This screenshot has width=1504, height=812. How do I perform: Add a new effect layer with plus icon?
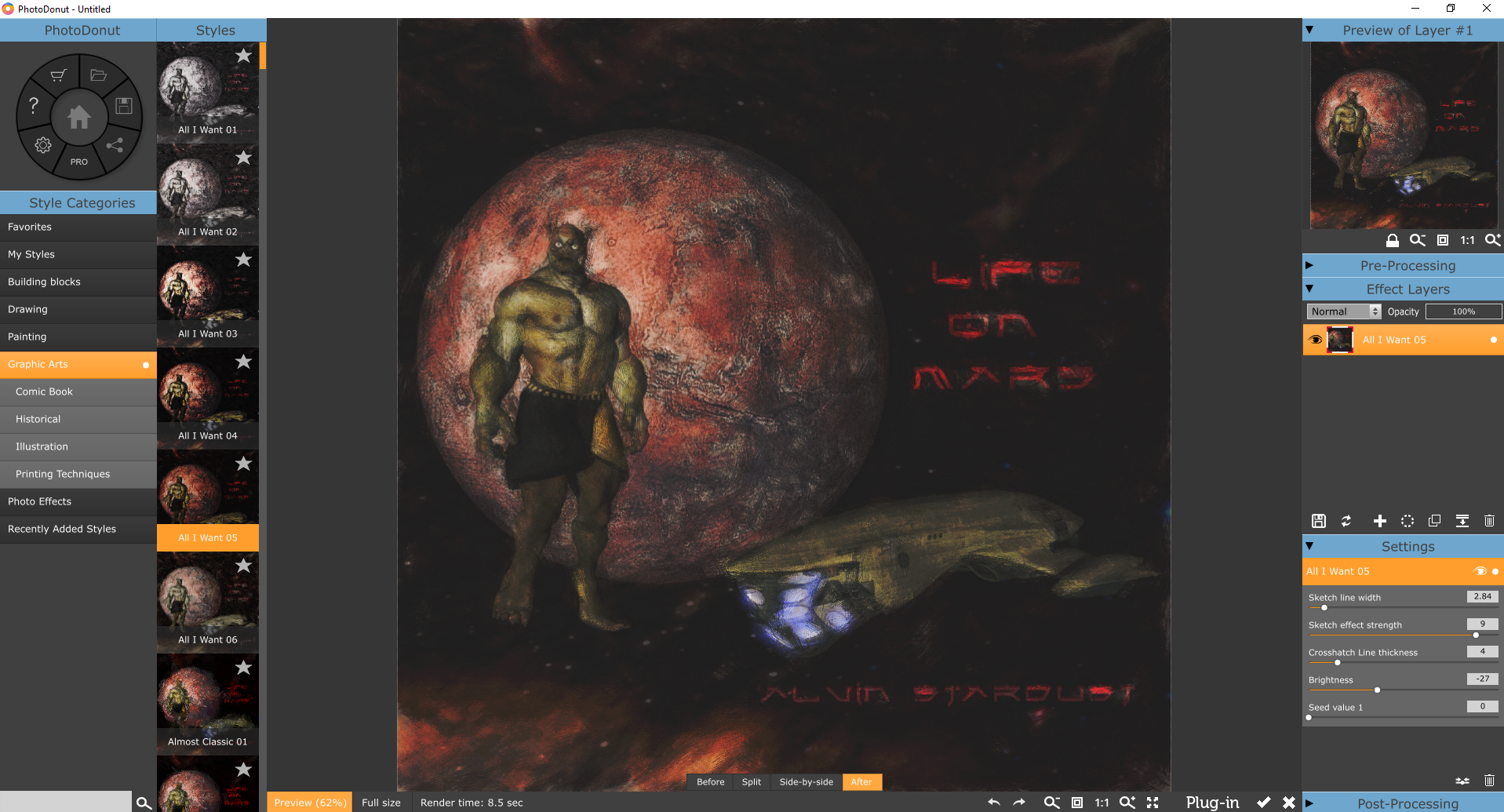point(1380,521)
